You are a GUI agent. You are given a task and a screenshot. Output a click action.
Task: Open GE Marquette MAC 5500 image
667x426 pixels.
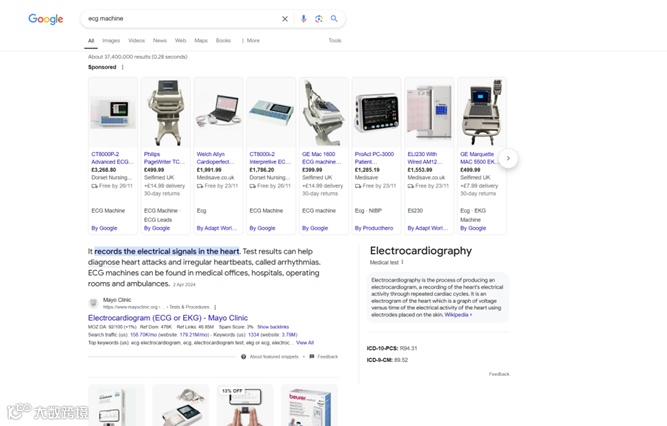coord(482,112)
